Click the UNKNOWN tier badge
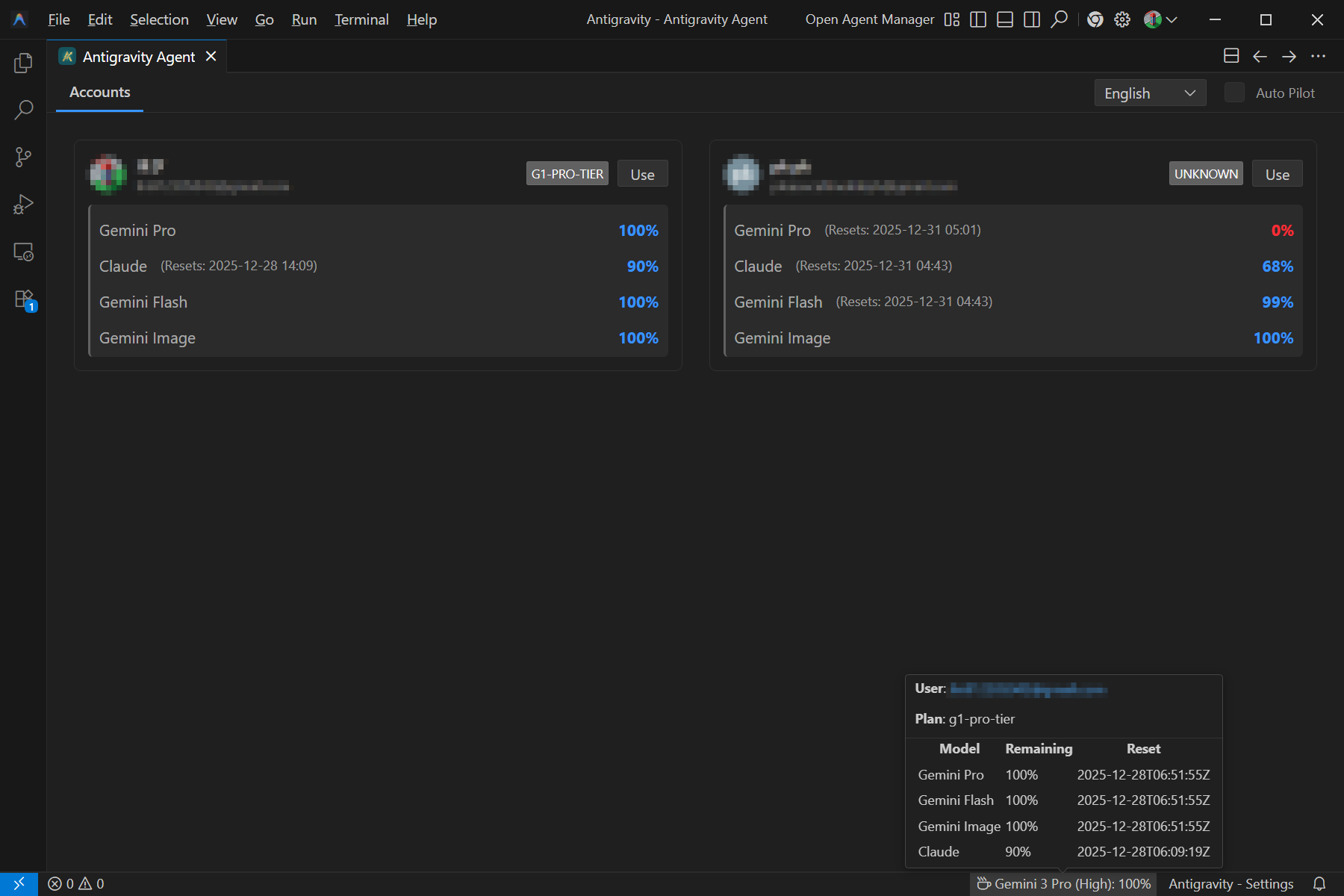The image size is (1344, 896). tap(1206, 174)
